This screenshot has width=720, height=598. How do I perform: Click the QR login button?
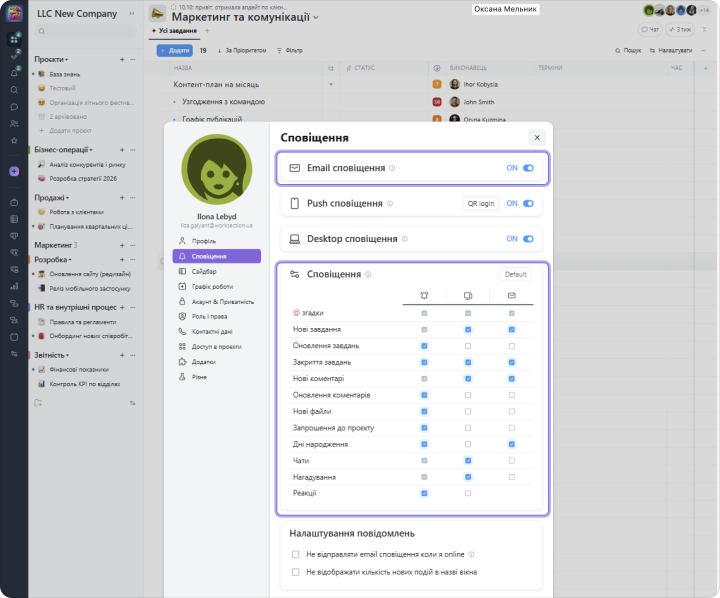point(481,203)
